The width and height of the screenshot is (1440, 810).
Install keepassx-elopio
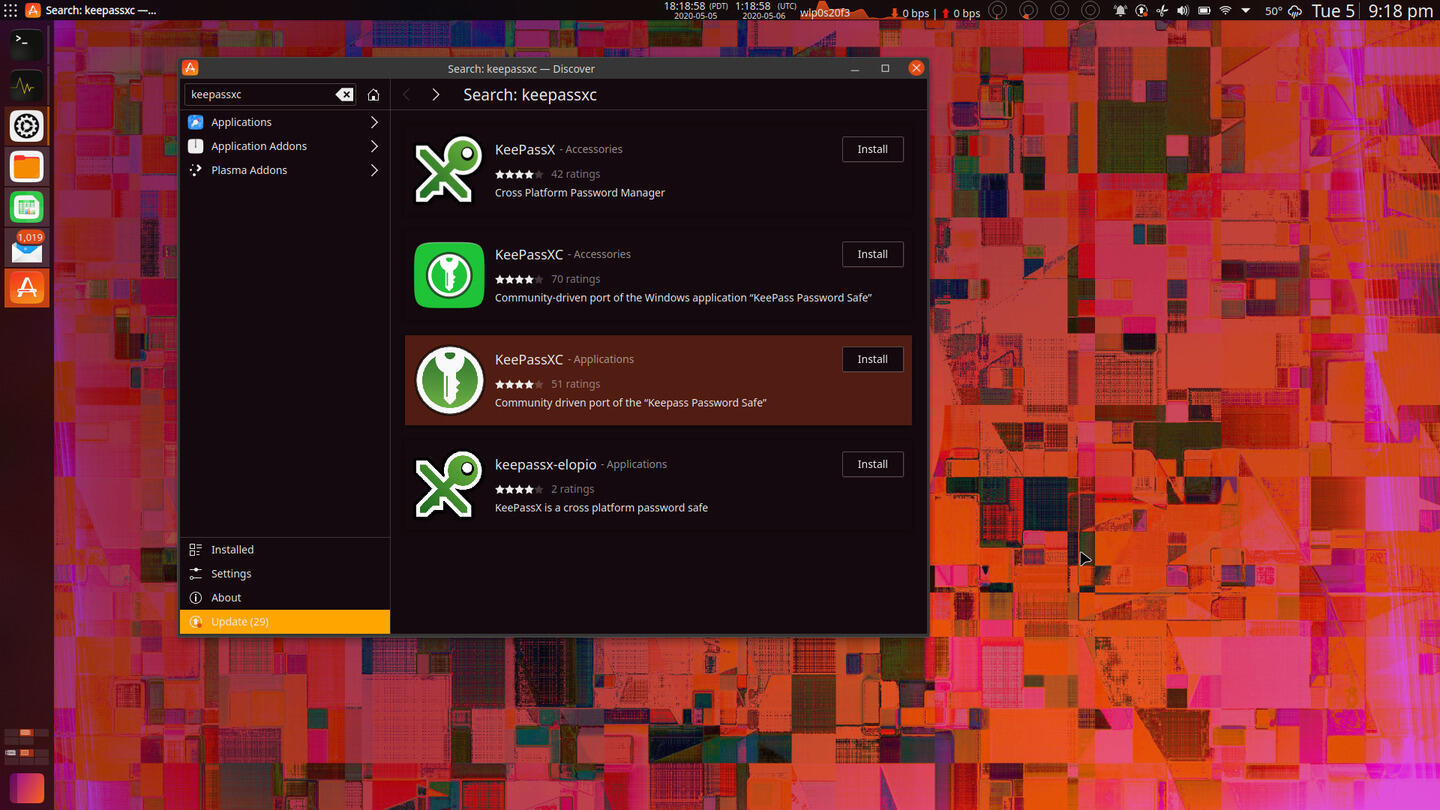(x=872, y=464)
